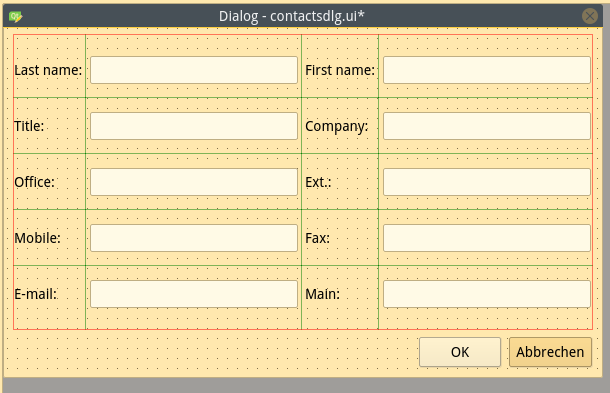Click the Fax input field

487,238
